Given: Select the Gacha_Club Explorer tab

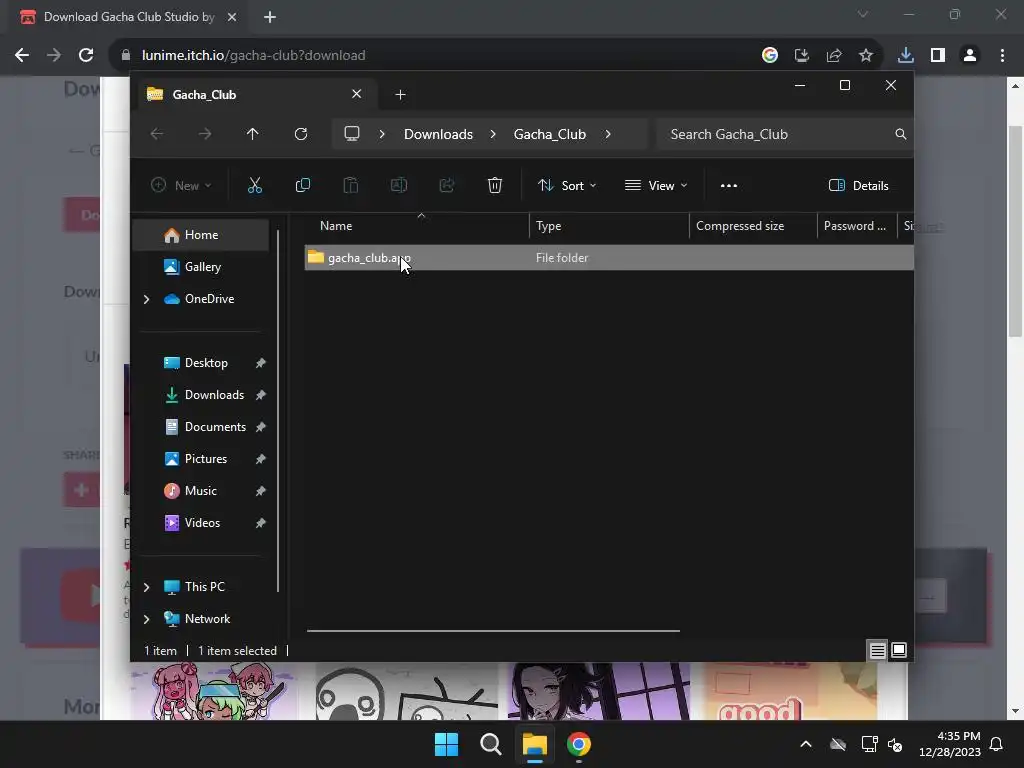Looking at the screenshot, I should 255,95.
